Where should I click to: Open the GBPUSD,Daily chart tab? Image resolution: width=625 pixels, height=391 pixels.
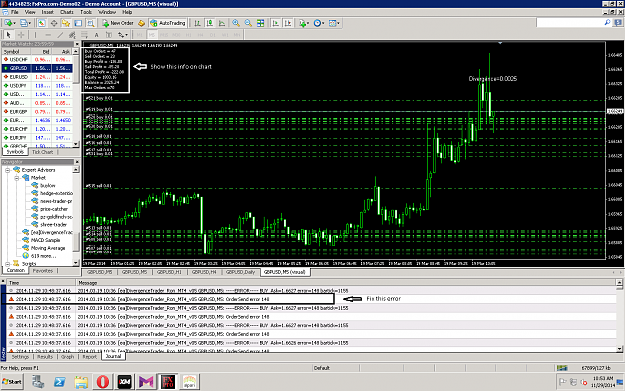(x=240, y=272)
